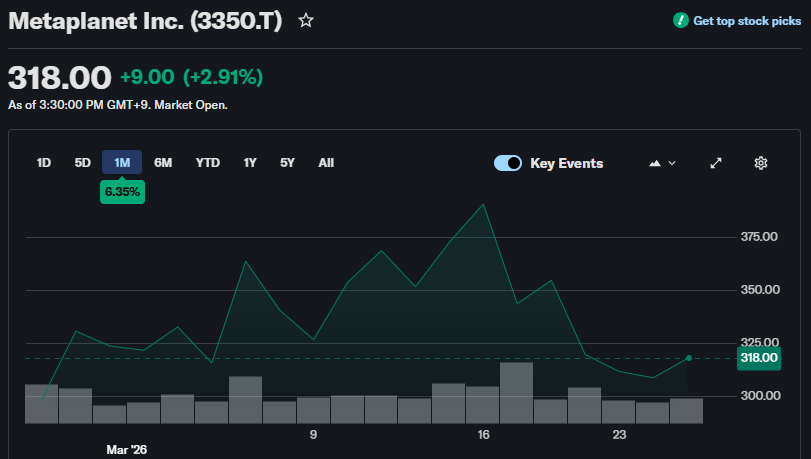Add Metaplanet to watchlist star icon
Image resolution: width=811 pixels, height=459 pixels.
(306, 20)
